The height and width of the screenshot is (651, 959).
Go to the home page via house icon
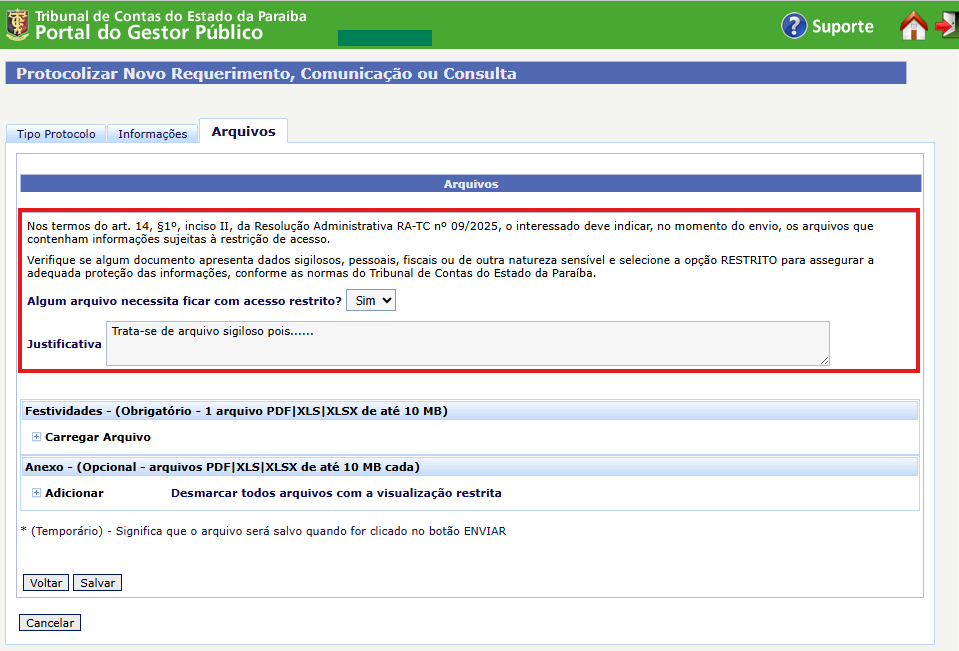pos(913,26)
